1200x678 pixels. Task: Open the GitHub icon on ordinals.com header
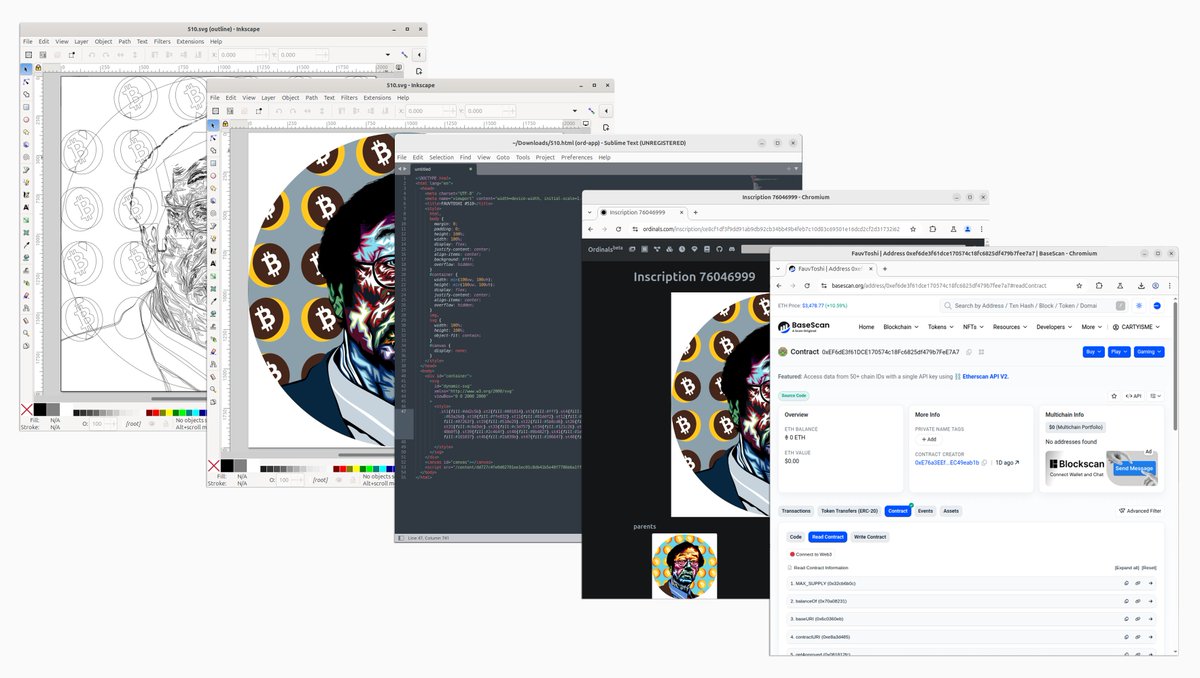coord(718,248)
